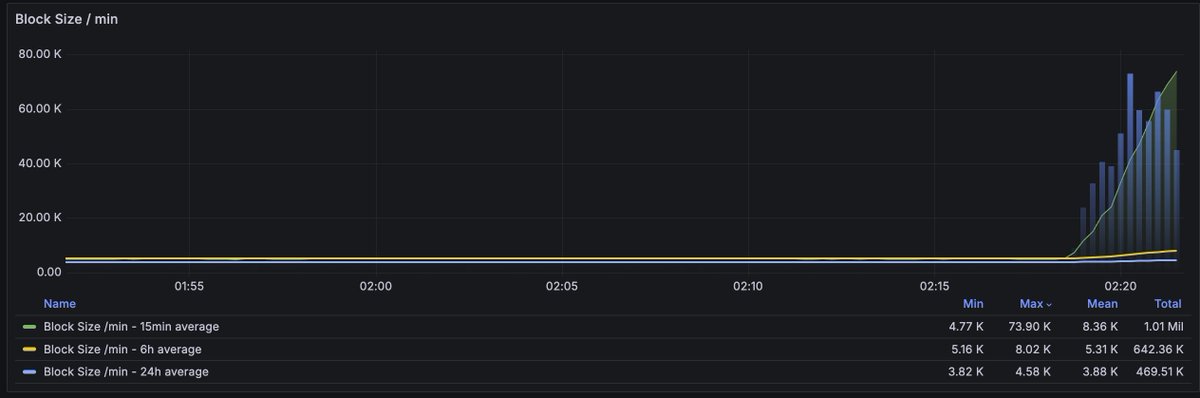1200x398 pixels.
Task: Click the 73.90 K max value
Action: 1029,326
